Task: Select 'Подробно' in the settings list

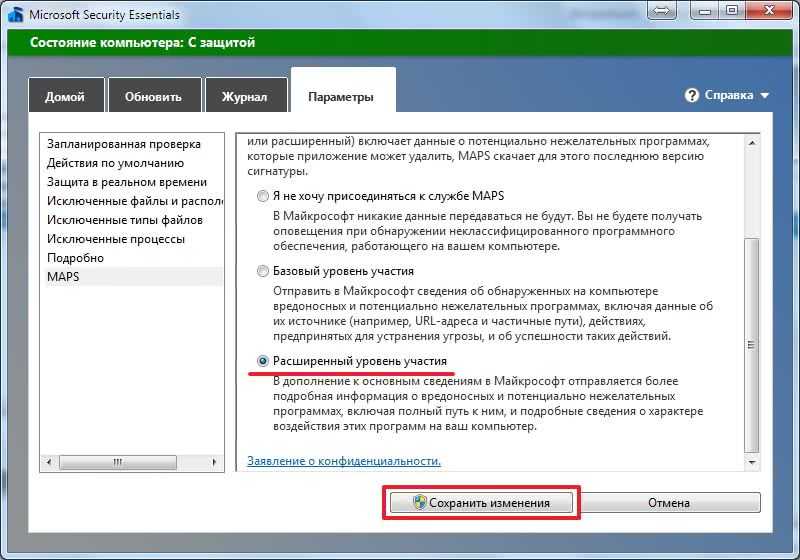Action: click(132, 258)
